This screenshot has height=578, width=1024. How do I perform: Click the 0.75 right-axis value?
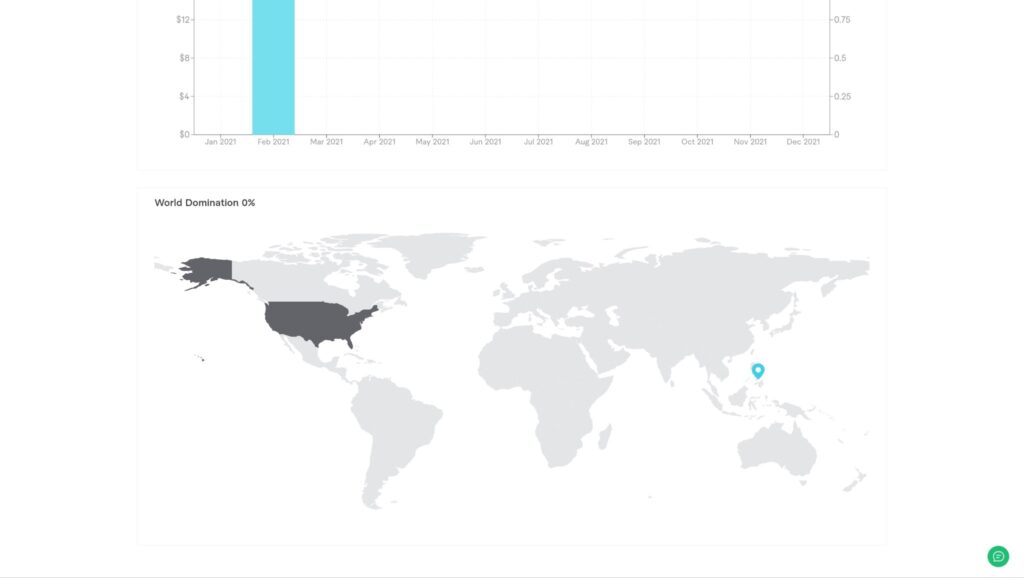842,20
